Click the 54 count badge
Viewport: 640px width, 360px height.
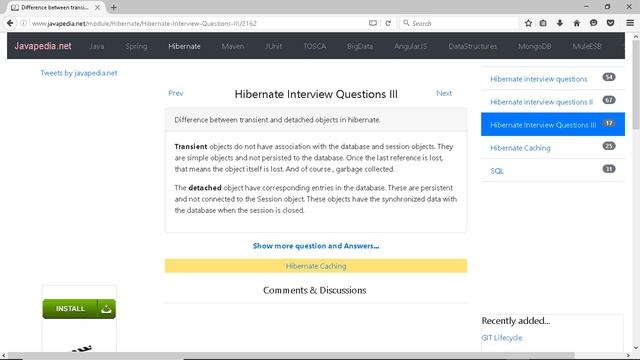point(609,77)
